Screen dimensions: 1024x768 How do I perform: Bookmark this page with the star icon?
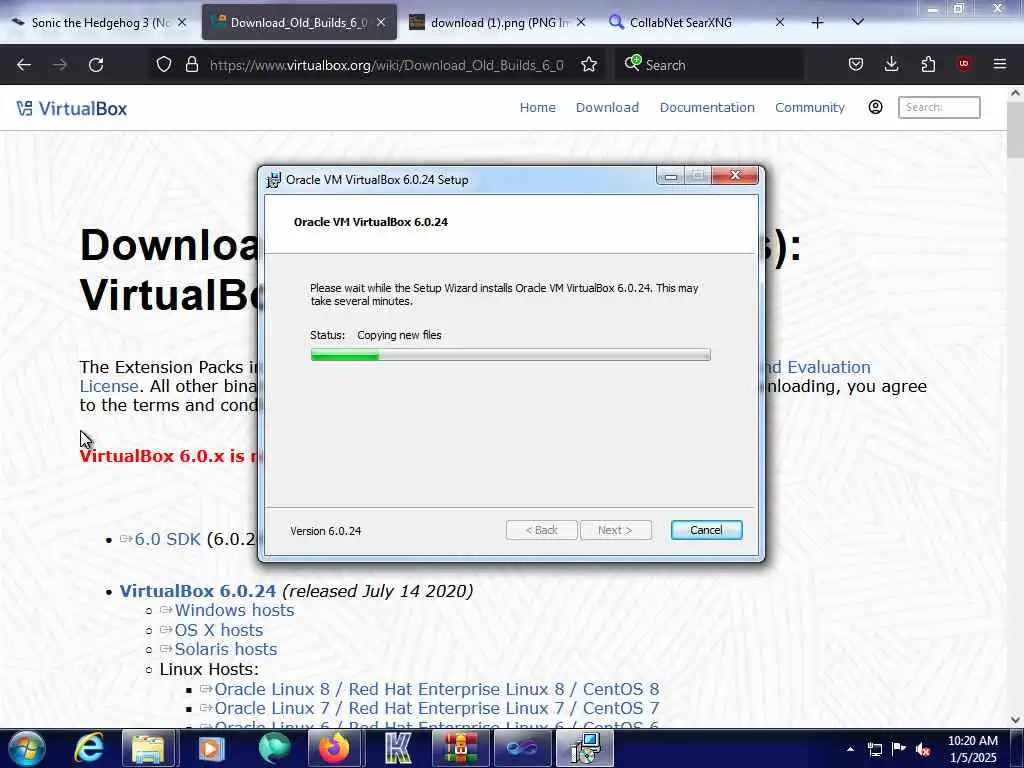[x=589, y=65]
